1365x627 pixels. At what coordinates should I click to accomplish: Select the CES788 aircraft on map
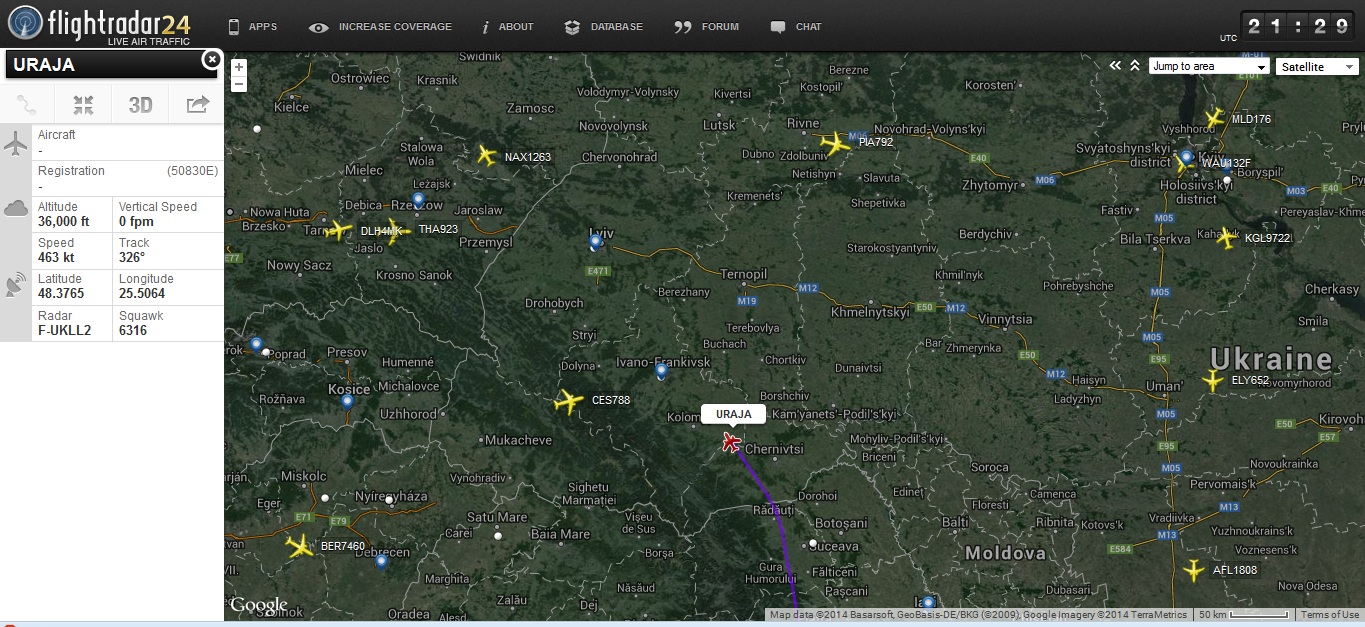click(568, 402)
